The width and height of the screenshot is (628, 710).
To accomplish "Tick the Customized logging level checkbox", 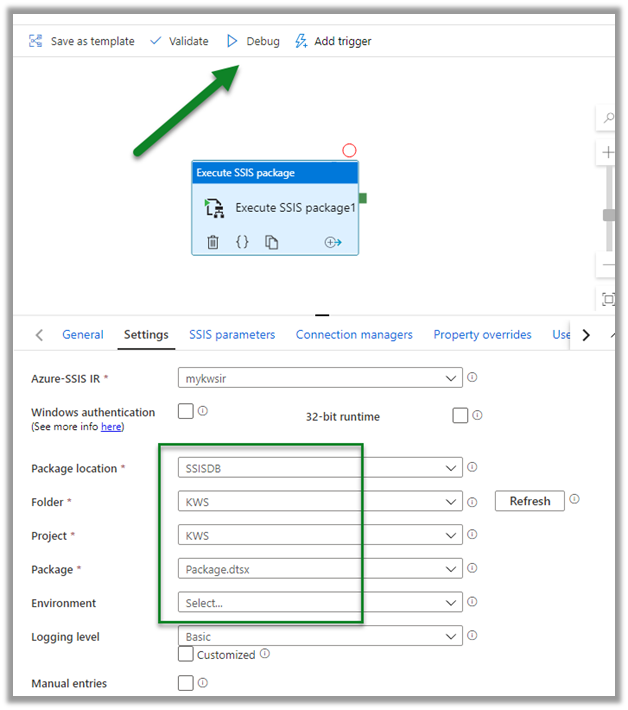I will click(x=185, y=654).
